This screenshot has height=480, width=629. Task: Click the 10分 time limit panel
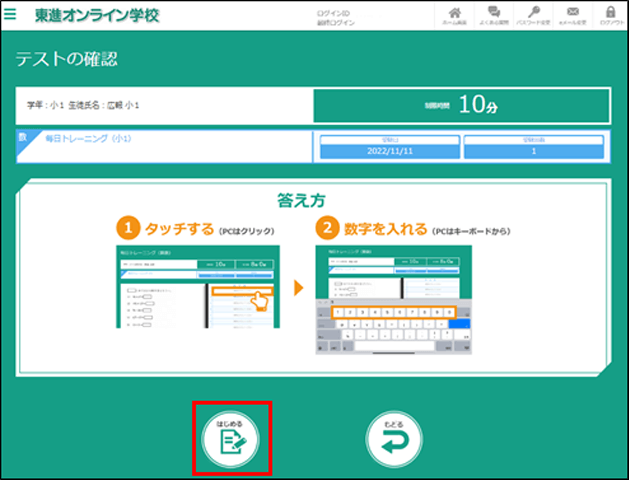[461, 106]
